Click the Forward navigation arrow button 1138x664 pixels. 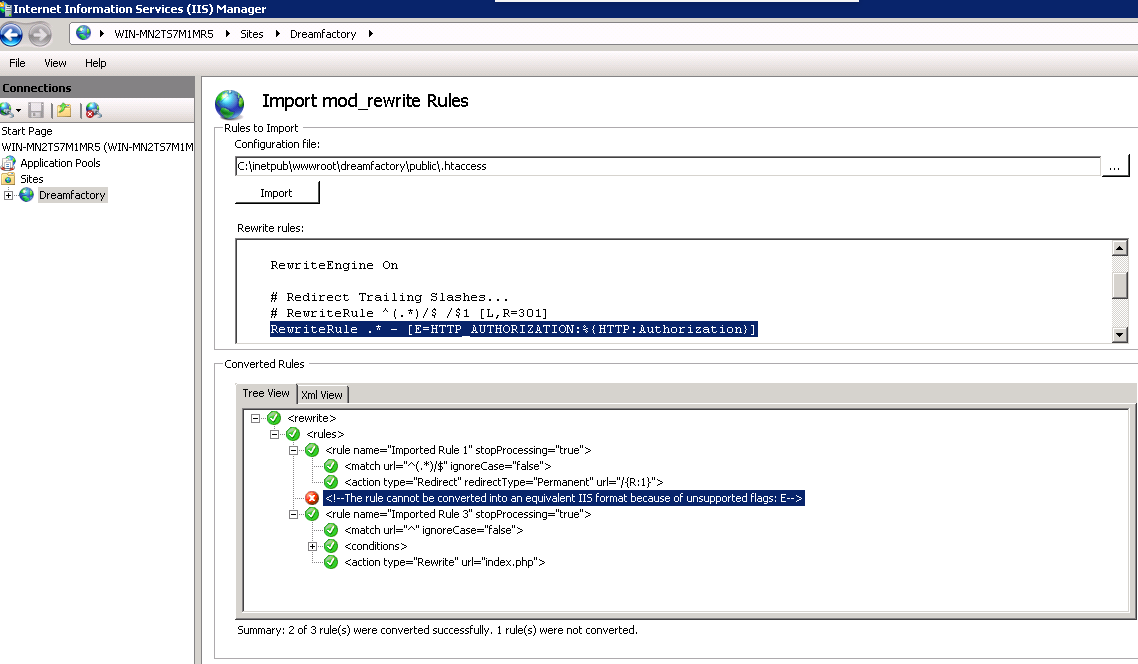[x=40, y=34]
